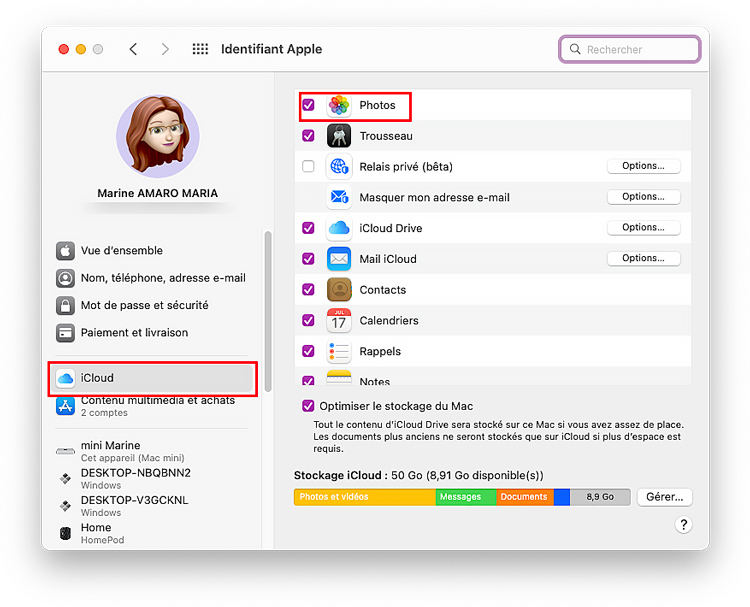Click the iCloud Drive cloud icon
Image resolution: width=750 pixels, height=607 pixels.
click(339, 228)
